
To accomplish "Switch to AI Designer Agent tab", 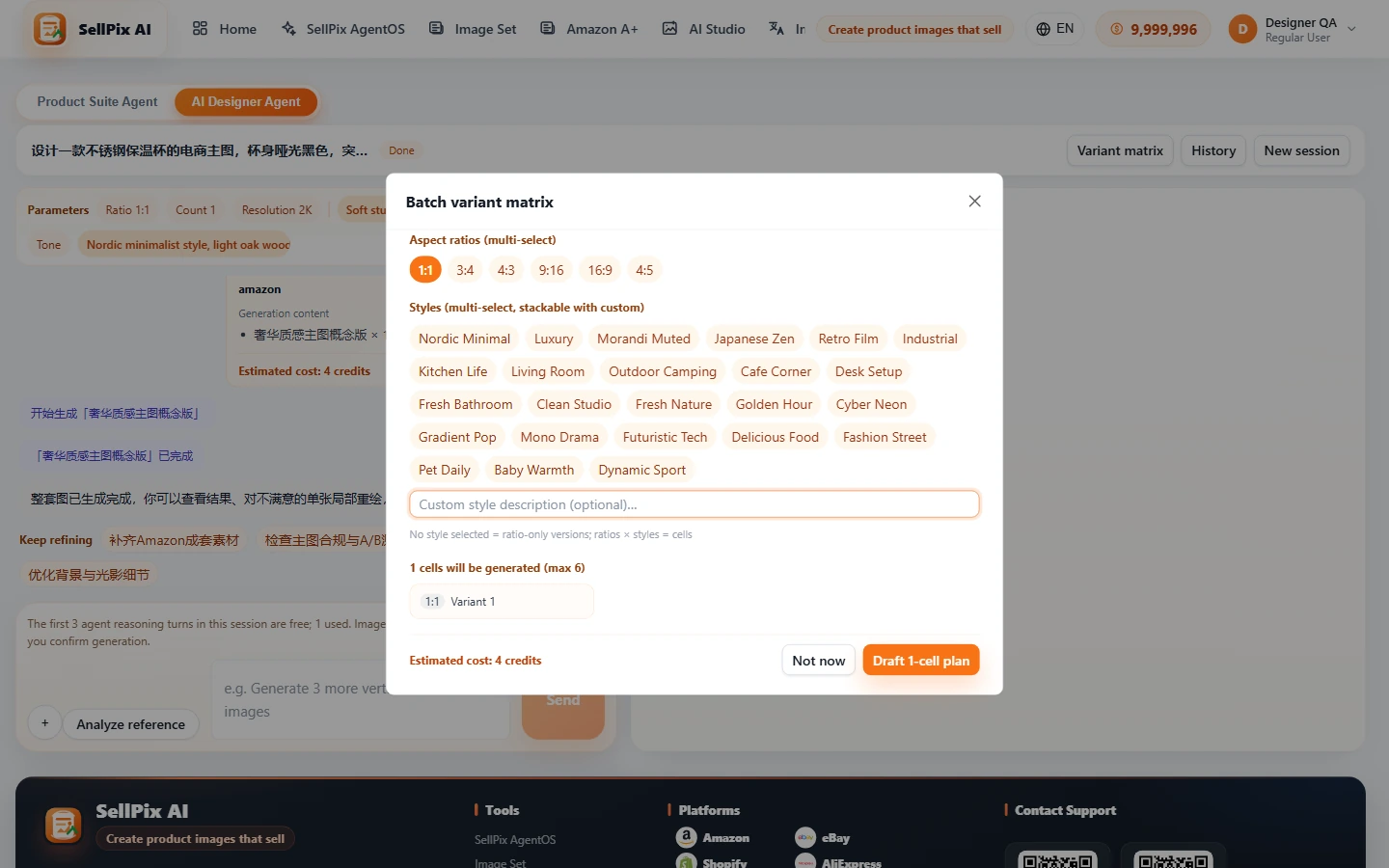I will pyautogui.click(x=246, y=101).
